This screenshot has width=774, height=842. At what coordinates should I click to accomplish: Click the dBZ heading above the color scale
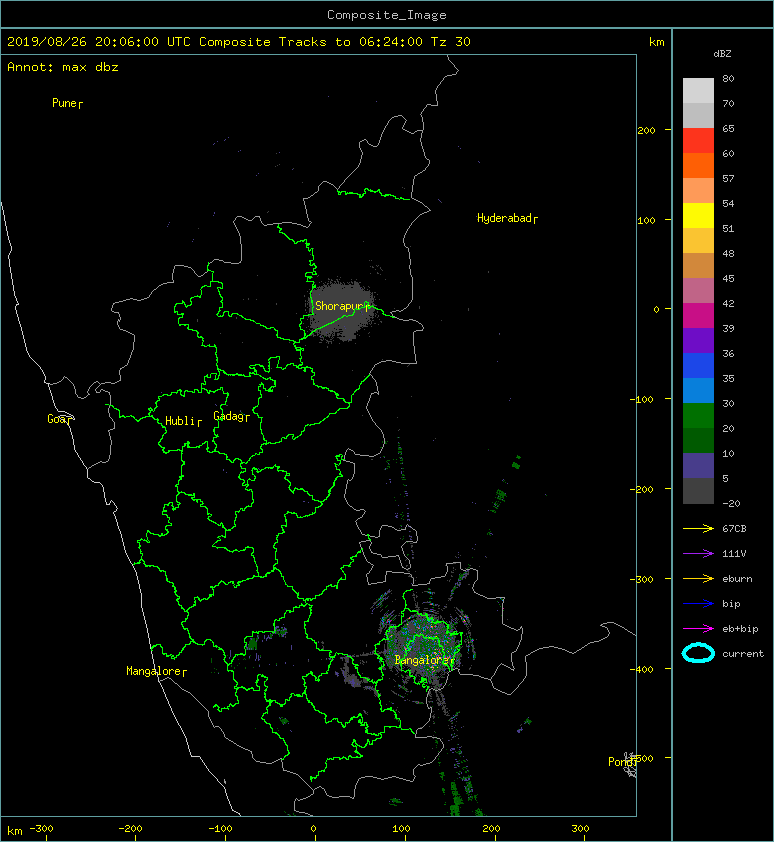click(722, 54)
